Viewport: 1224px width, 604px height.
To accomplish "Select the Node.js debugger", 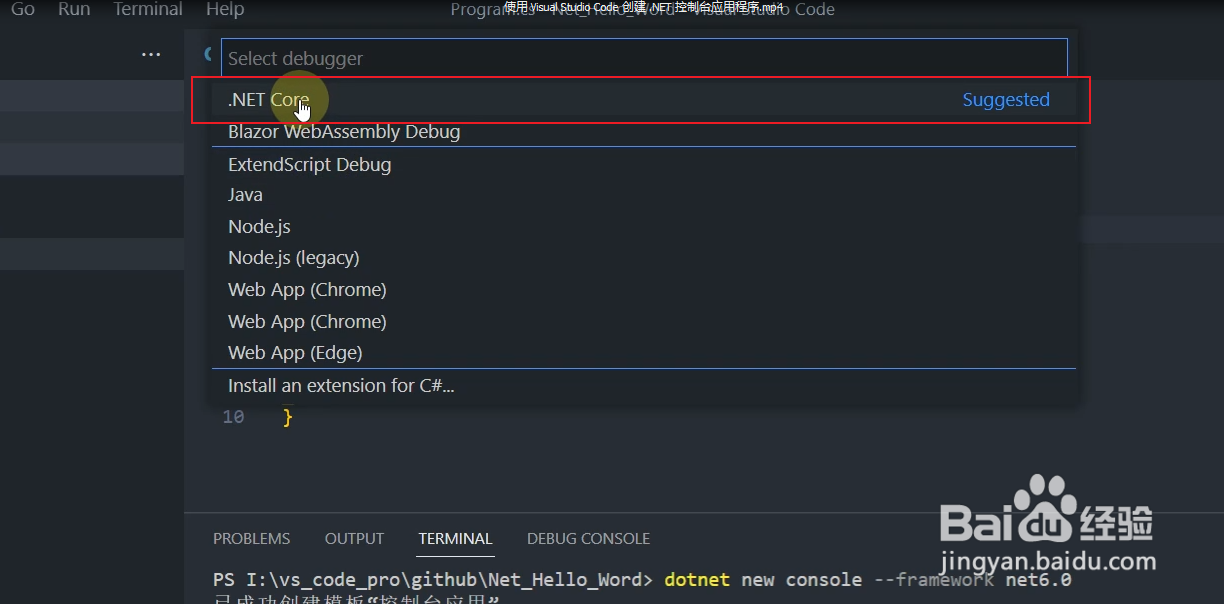I will pyautogui.click(x=644, y=227).
